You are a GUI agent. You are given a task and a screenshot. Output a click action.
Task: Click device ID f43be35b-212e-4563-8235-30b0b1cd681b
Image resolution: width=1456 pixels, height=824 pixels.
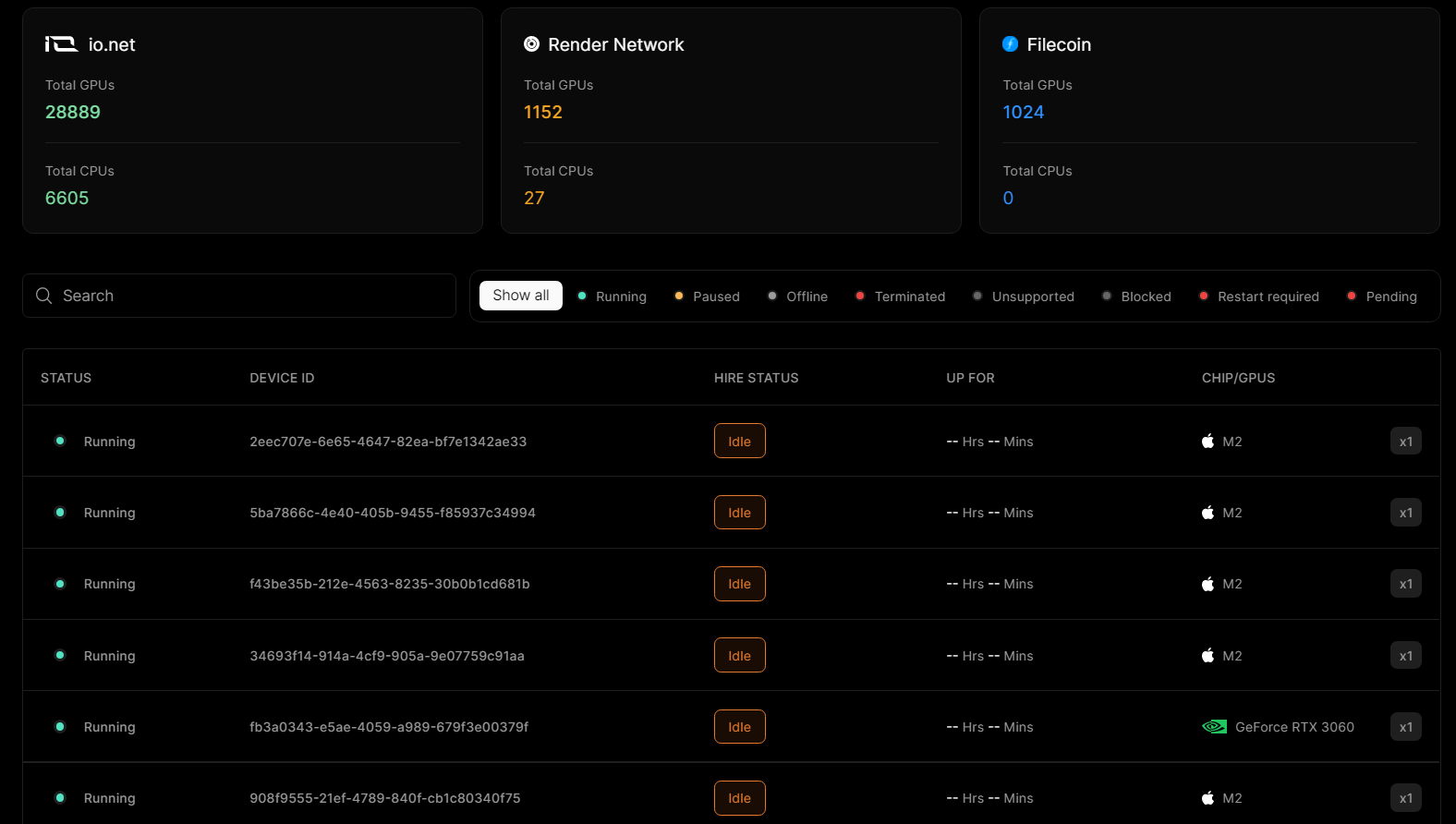tap(390, 584)
